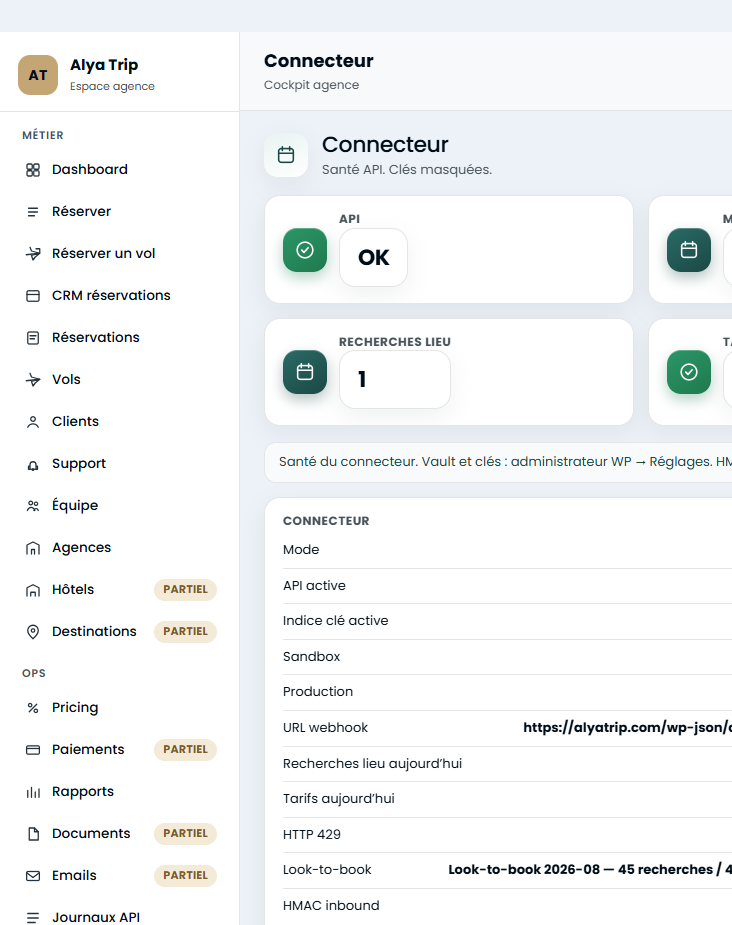
Task: Click the 'HMAC inbound' row label
Action: pos(331,906)
